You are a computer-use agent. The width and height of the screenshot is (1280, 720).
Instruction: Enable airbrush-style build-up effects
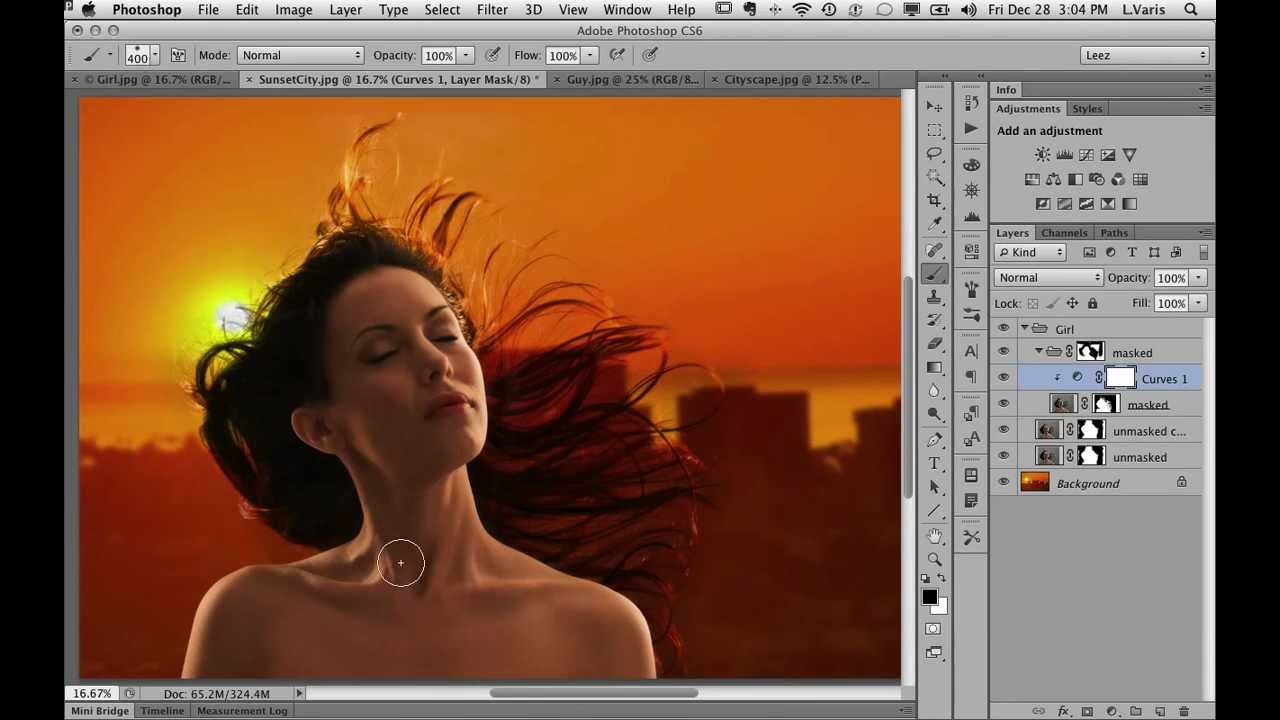tap(618, 55)
